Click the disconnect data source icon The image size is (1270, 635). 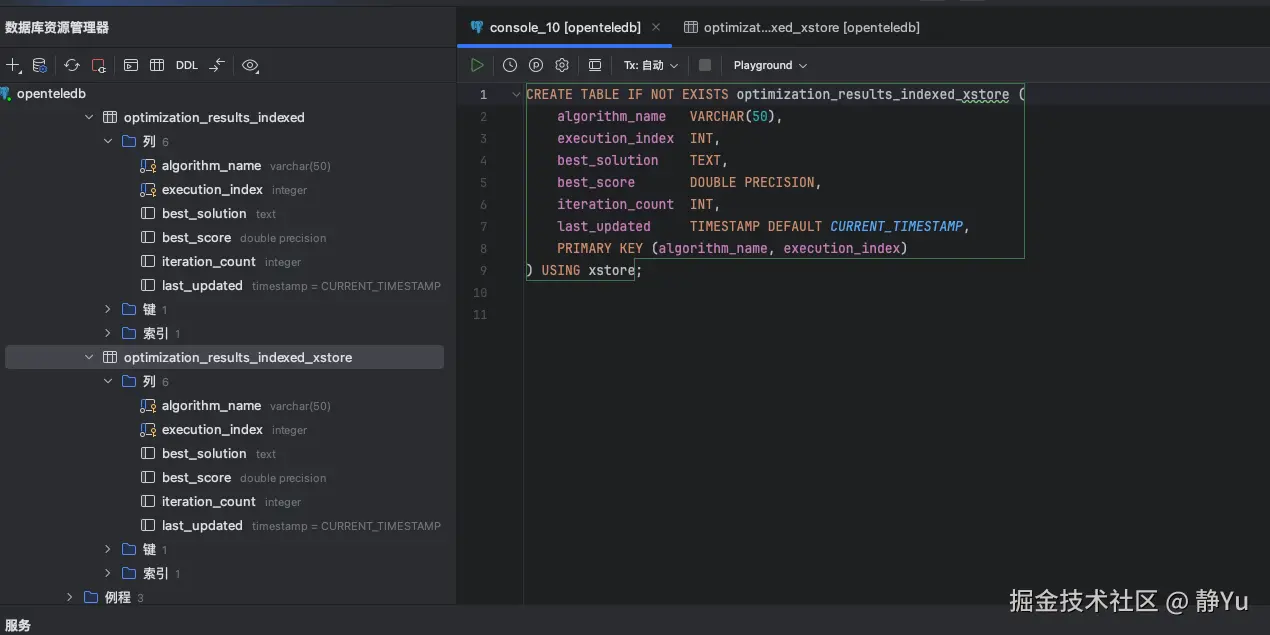99,65
